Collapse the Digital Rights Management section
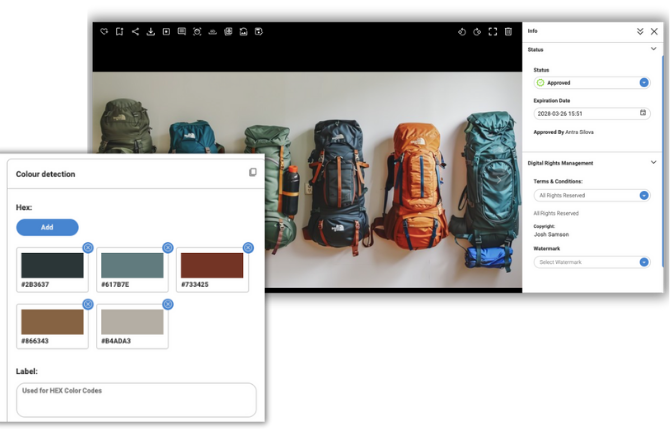The width and height of the screenshot is (670, 432). (653, 162)
